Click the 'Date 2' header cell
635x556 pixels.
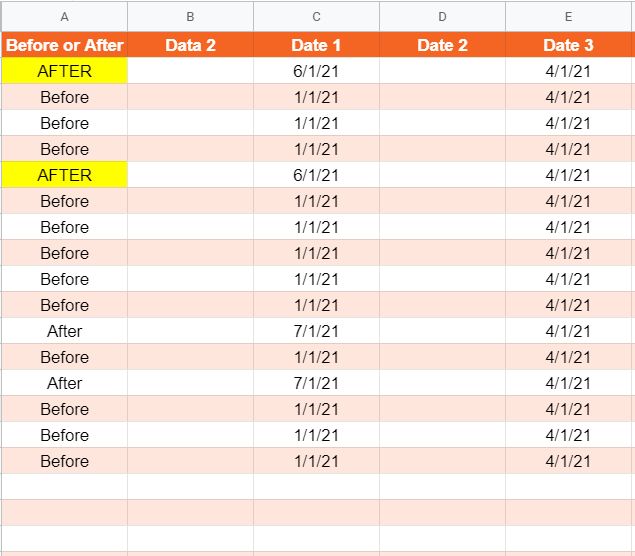click(442, 45)
